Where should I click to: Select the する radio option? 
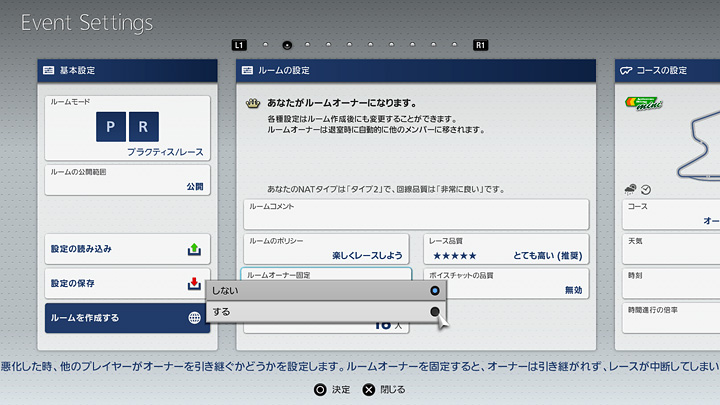coord(434,312)
